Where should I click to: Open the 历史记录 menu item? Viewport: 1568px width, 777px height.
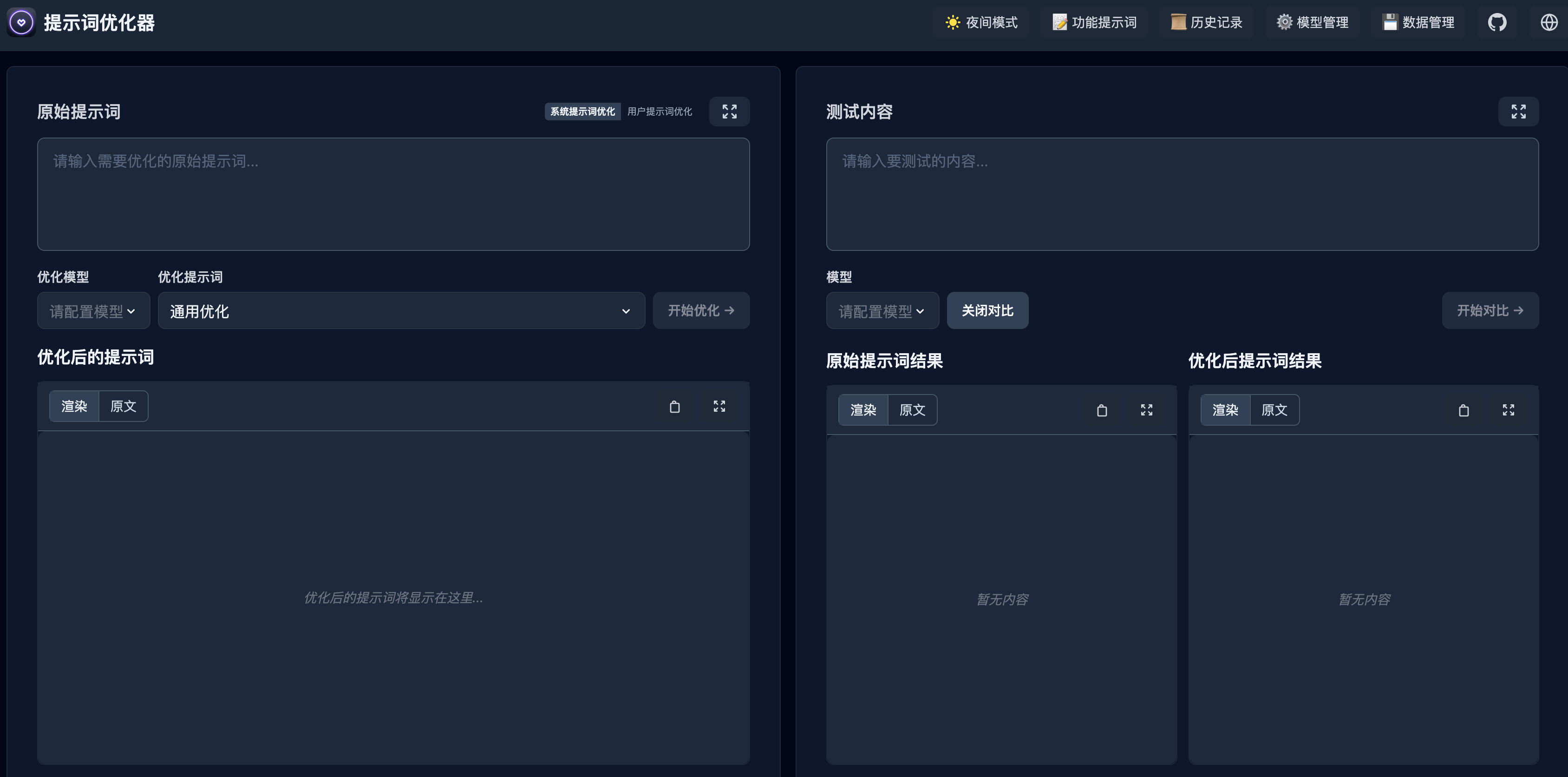[x=1207, y=22]
